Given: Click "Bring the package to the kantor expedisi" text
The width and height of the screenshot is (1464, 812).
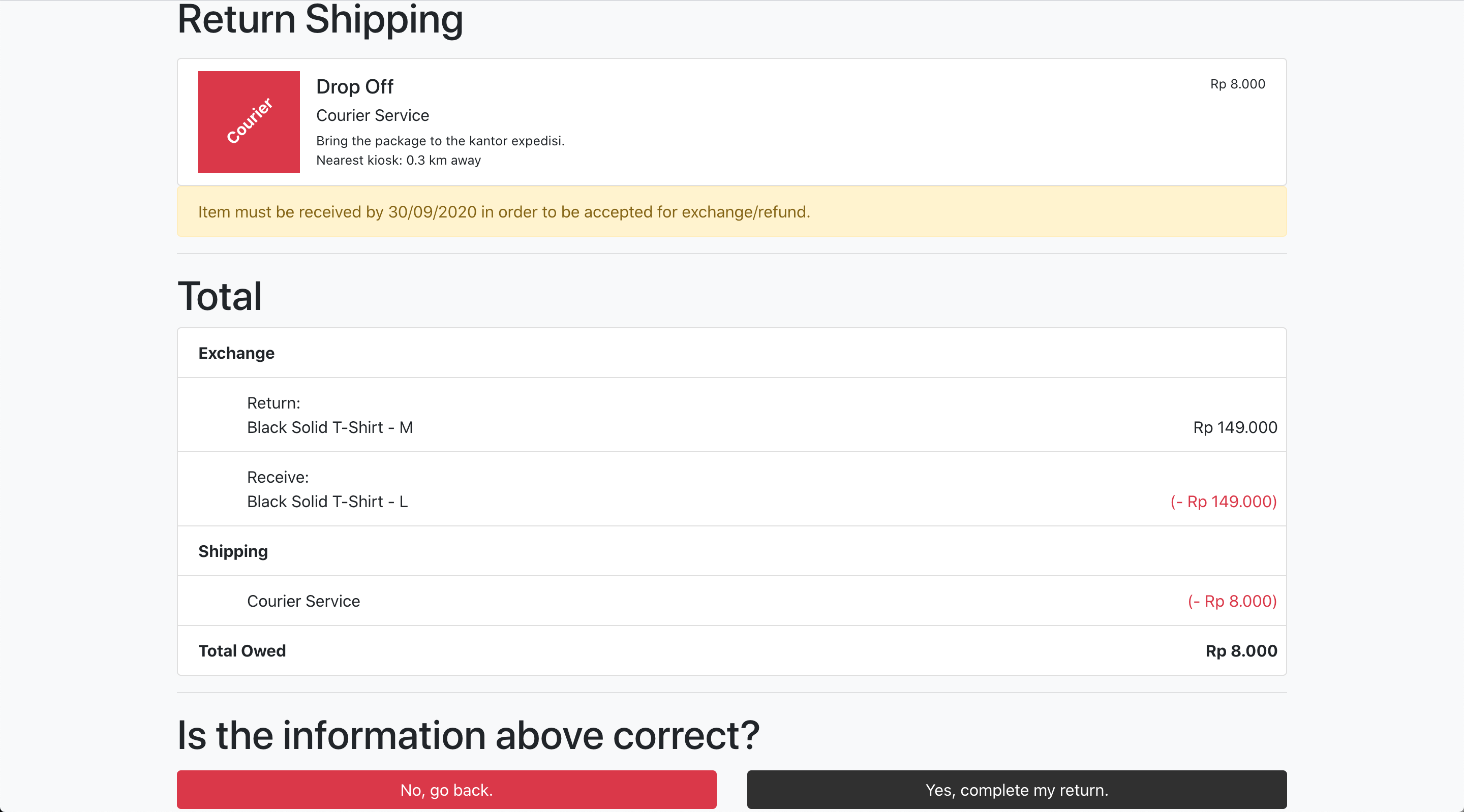Looking at the screenshot, I should [440, 140].
